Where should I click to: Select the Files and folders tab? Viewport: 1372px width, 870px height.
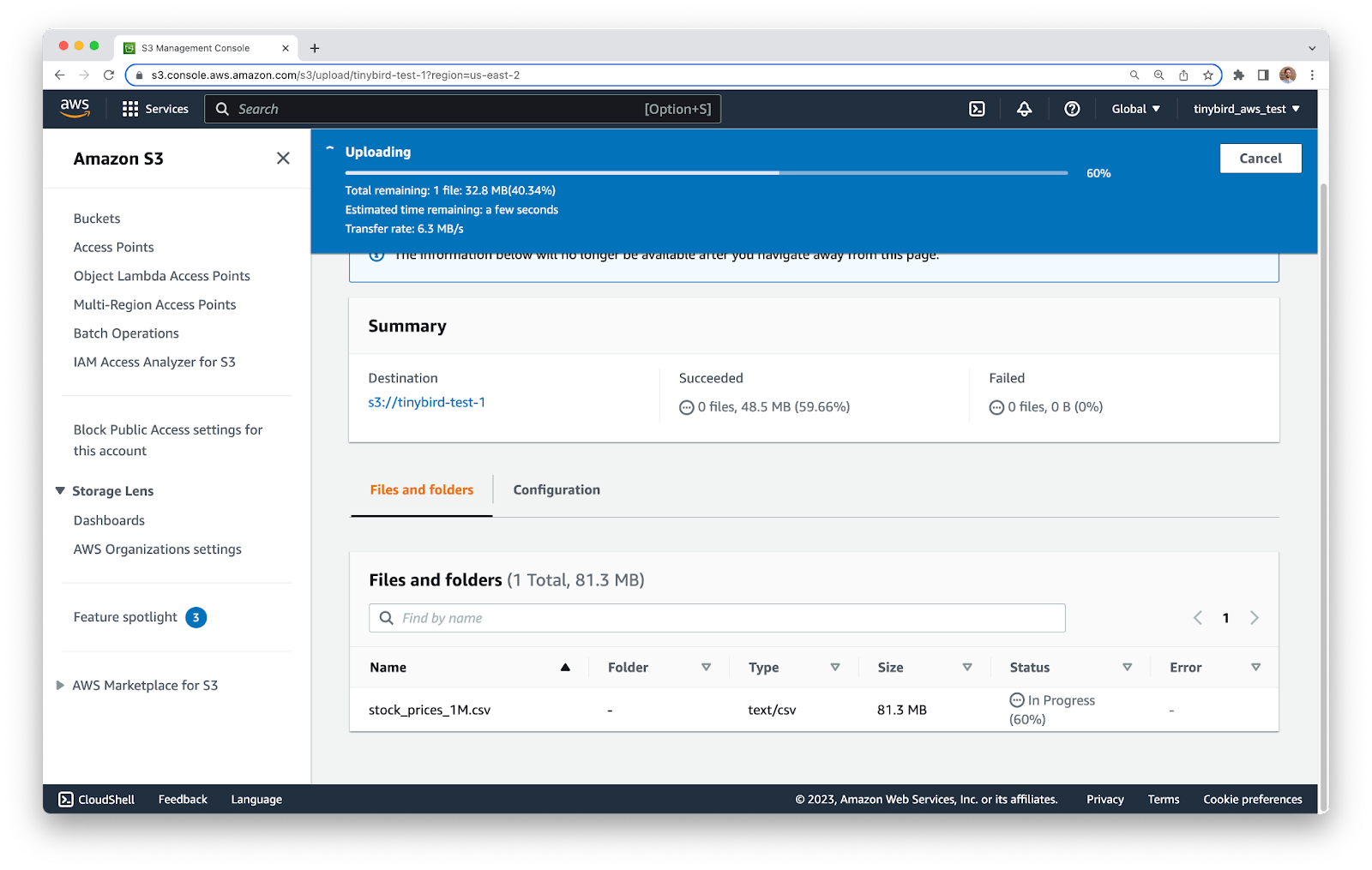(x=421, y=490)
